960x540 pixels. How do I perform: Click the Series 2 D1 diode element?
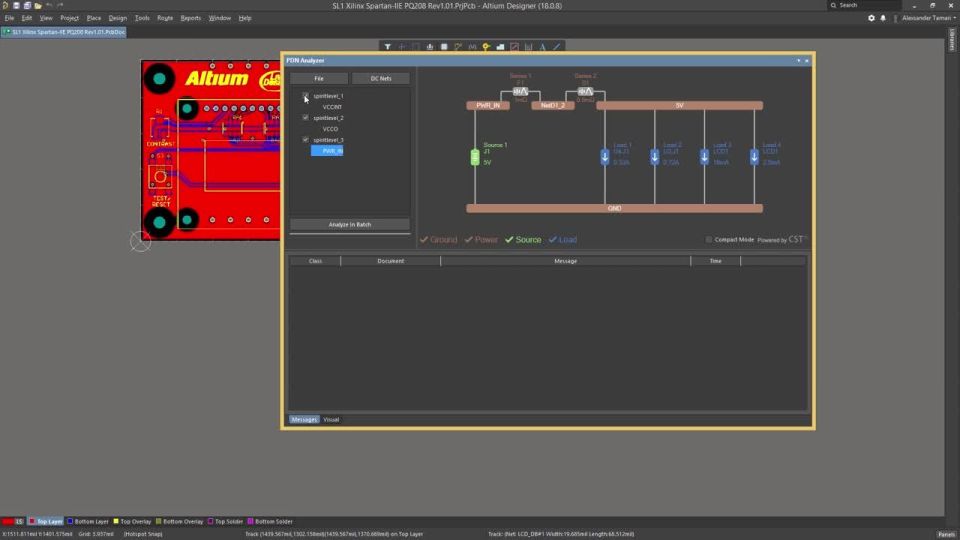tap(585, 91)
